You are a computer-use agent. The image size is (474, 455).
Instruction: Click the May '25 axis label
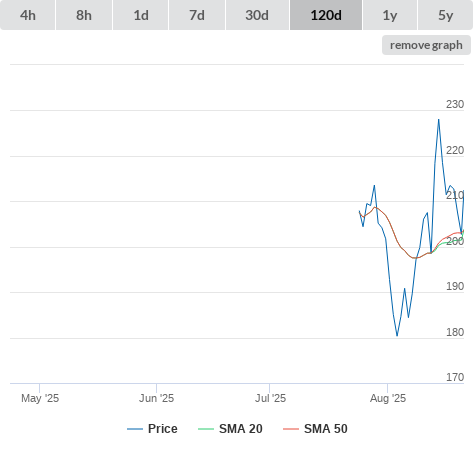[x=40, y=398]
